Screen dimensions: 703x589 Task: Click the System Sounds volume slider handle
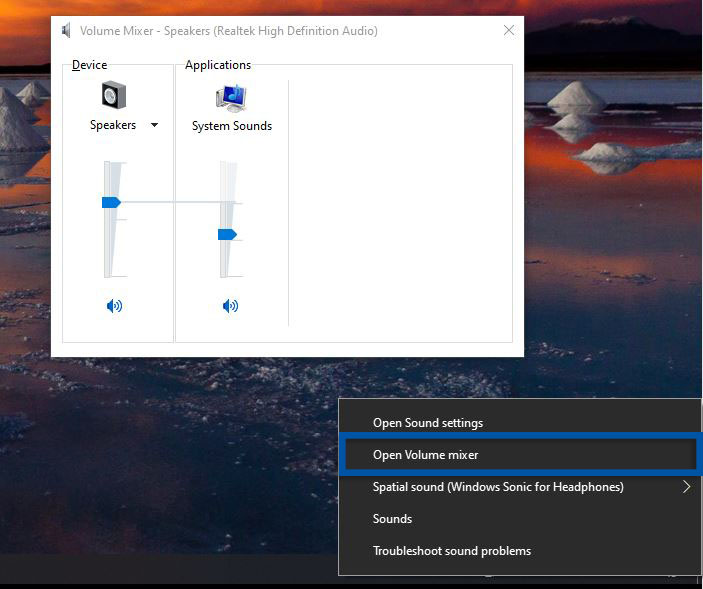coord(227,234)
